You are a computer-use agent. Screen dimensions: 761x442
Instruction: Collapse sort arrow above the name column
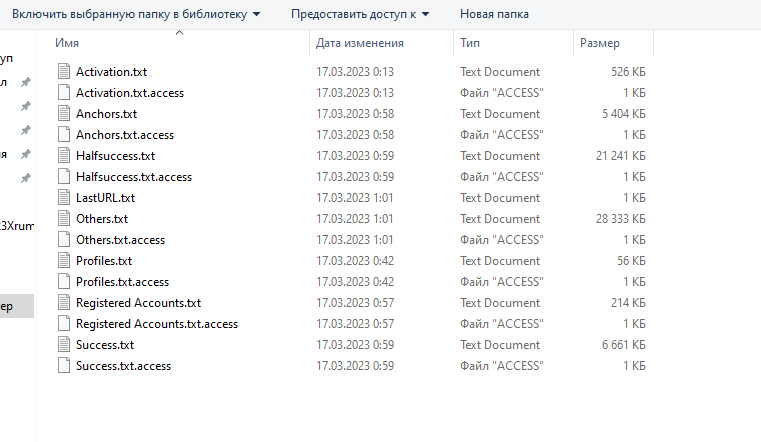180,33
